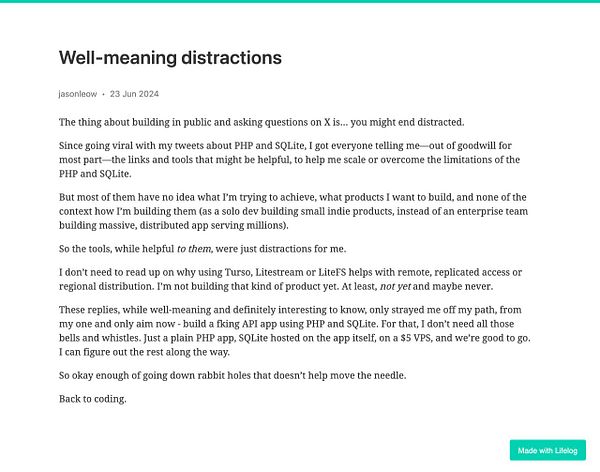Click the 23 Jun 2024 post date

tap(134, 94)
